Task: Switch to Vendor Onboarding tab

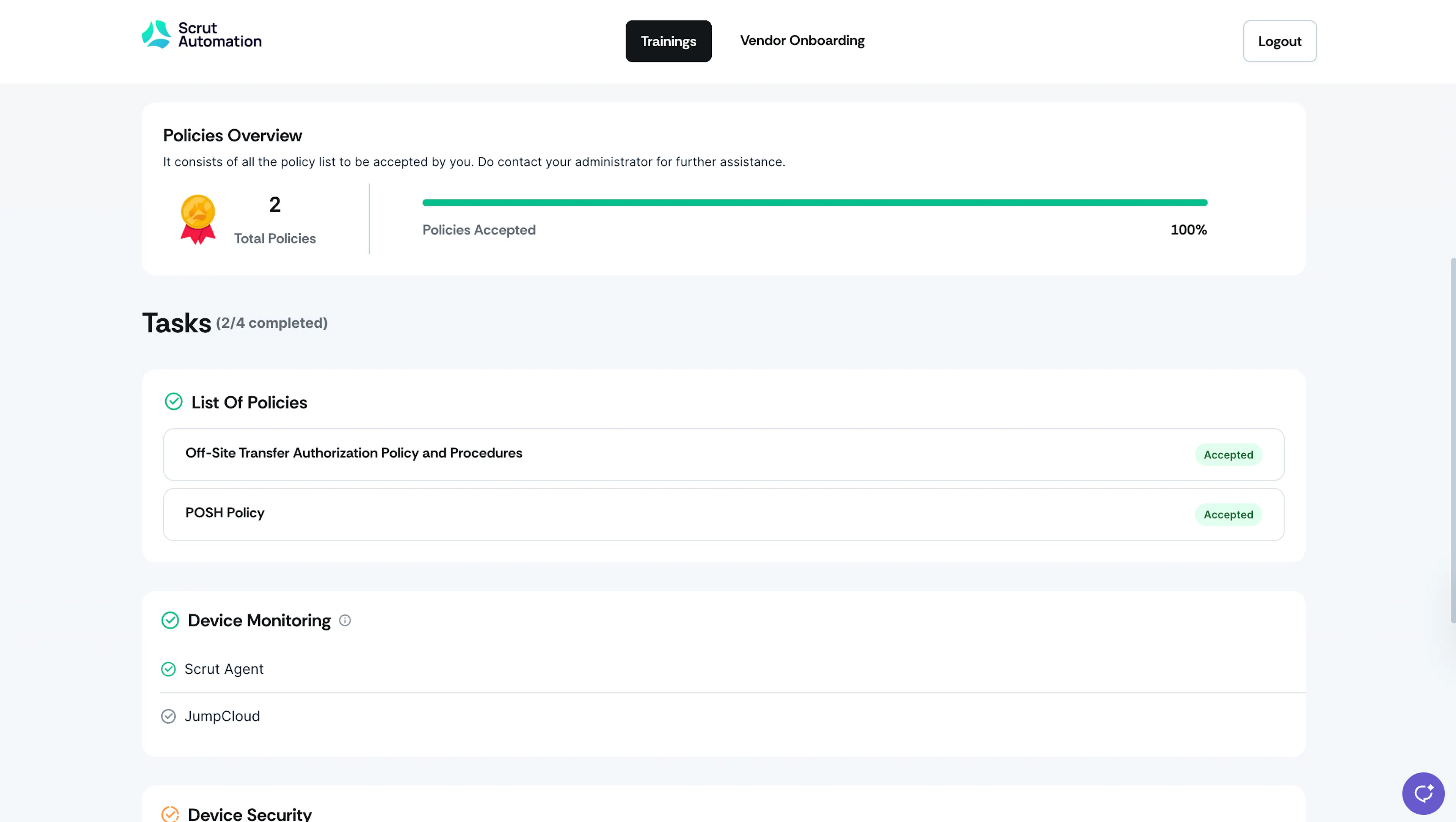Action: pyautogui.click(x=802, y=40)
